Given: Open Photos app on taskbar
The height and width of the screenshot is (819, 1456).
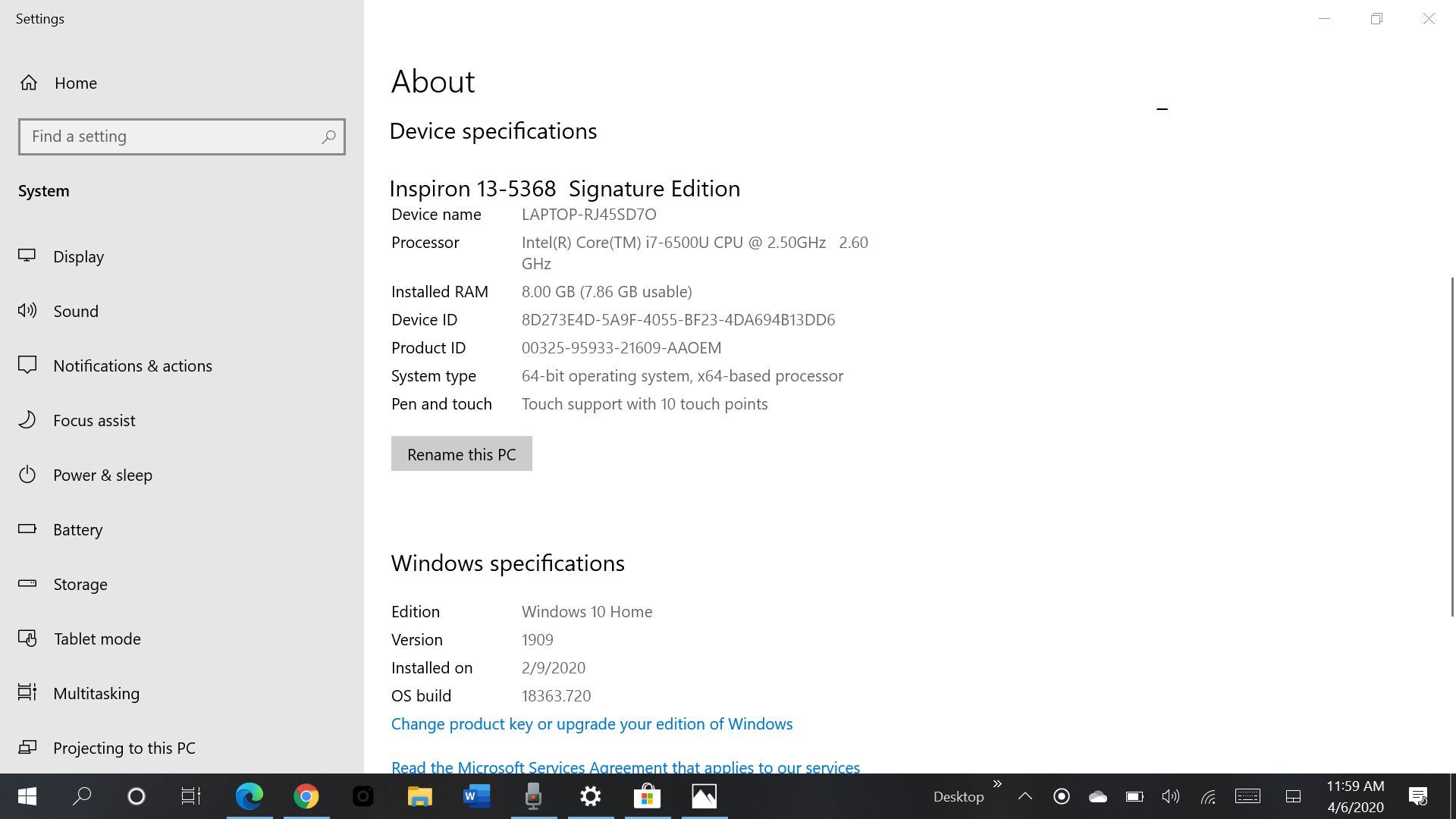Looking at the screenshot, I should [x=704, y=796].
